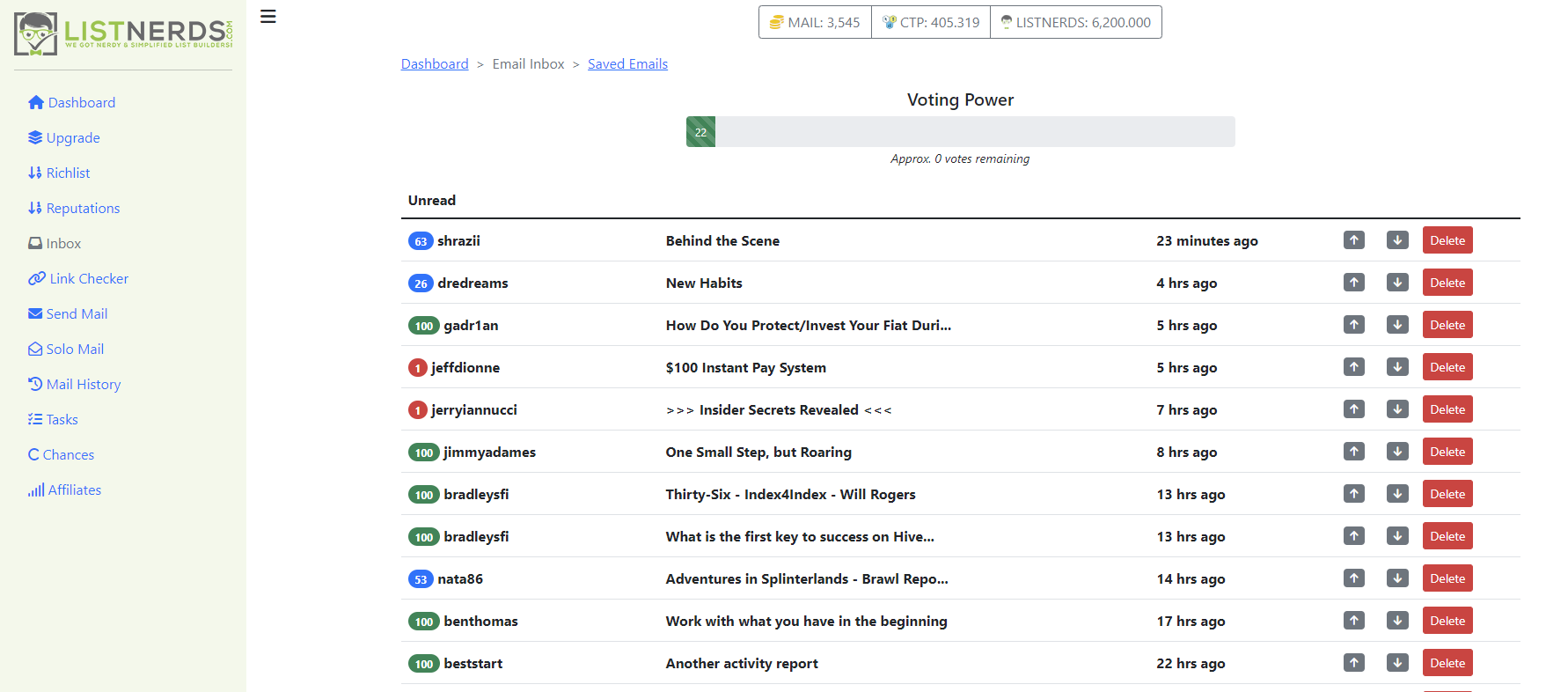Image resolution: width=1568 pixels, height=692 pixels.
Task: Click sender name nata86
Action: click(460, 578)
